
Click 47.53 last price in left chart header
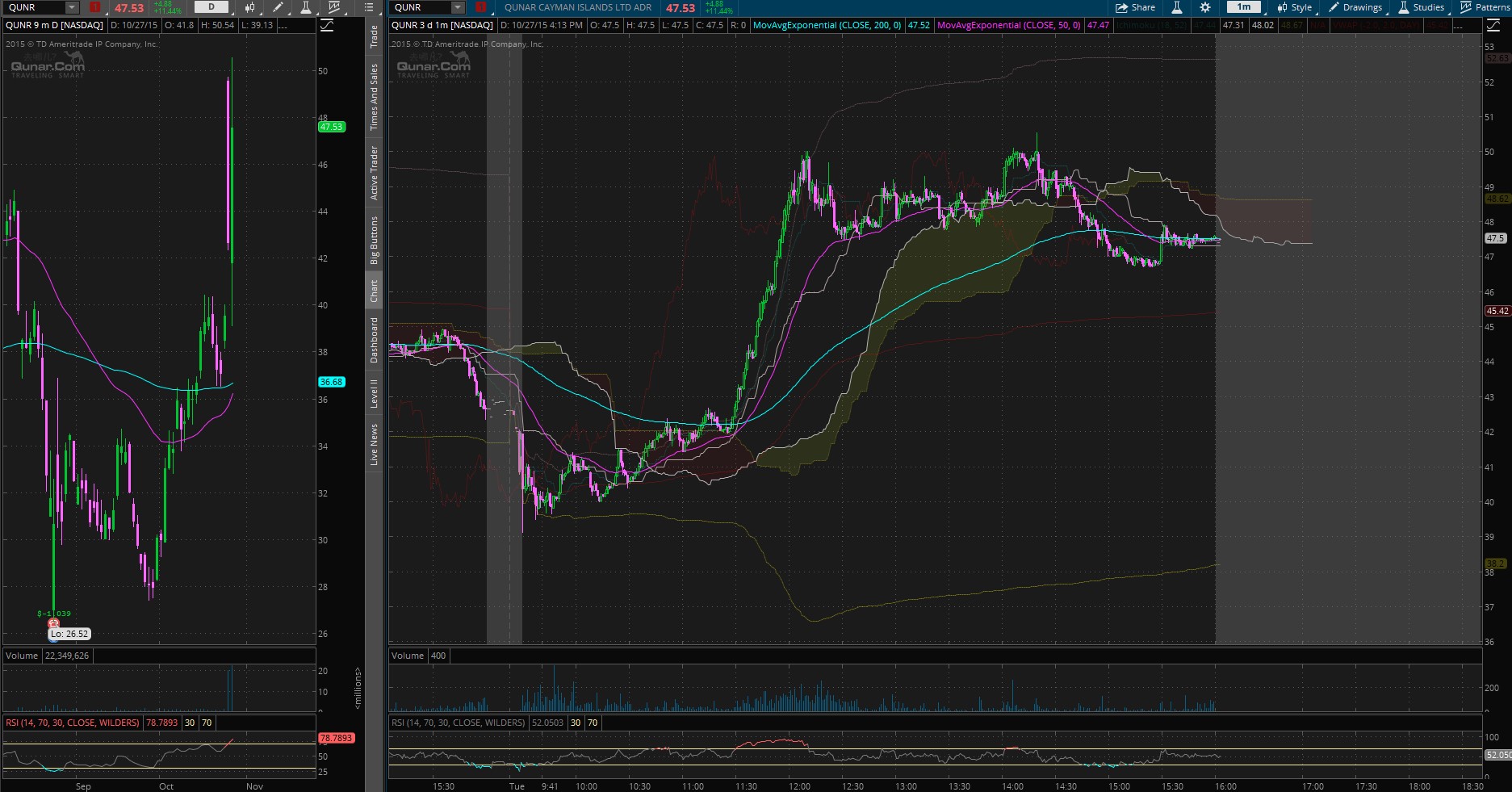128,8
